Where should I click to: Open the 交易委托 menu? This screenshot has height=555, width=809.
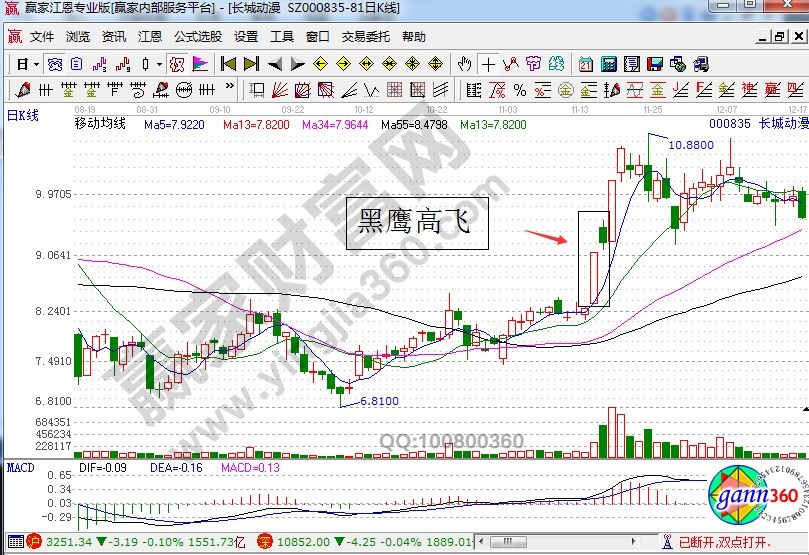366,37
